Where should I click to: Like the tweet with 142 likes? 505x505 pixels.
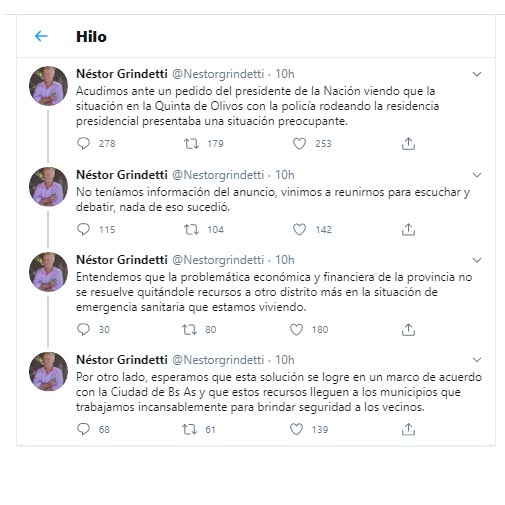[x=299, y=229]
